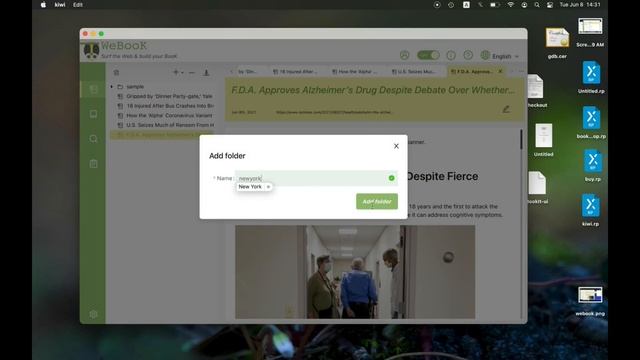
Task: Close the F.D.A. Approve tab
Action: click(500, 71)
